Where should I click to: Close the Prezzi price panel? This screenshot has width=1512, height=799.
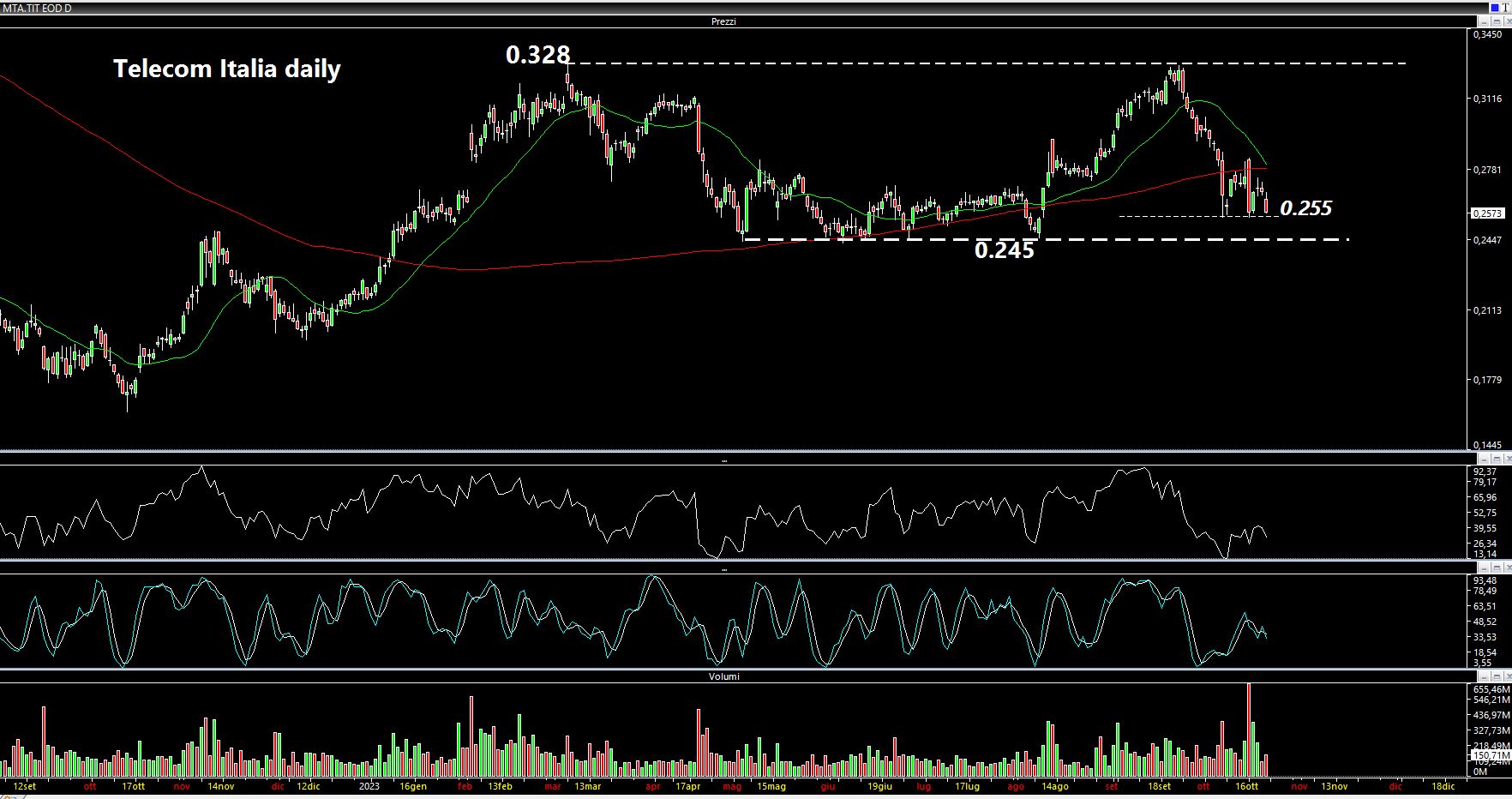[x=1508, y=21]
